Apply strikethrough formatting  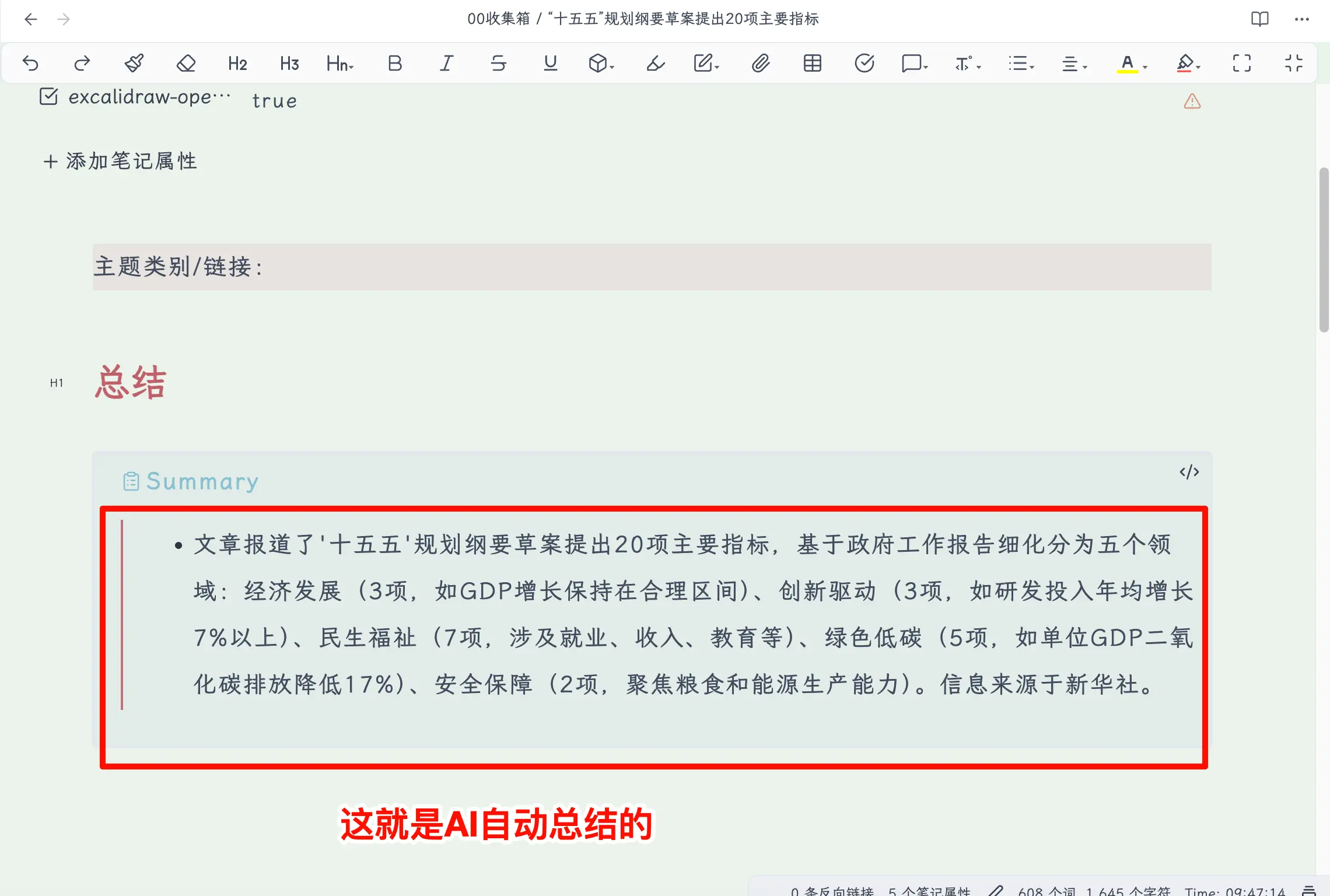point(498,63)
